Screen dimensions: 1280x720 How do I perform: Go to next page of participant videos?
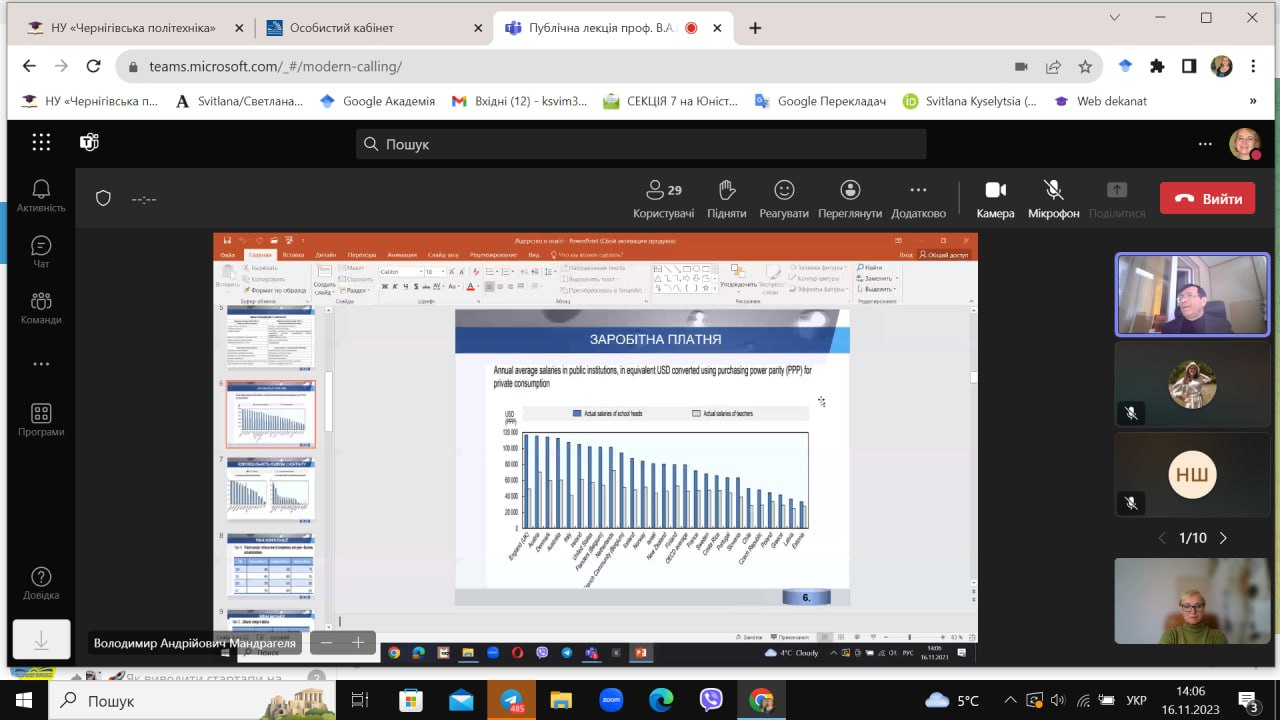1223,538
